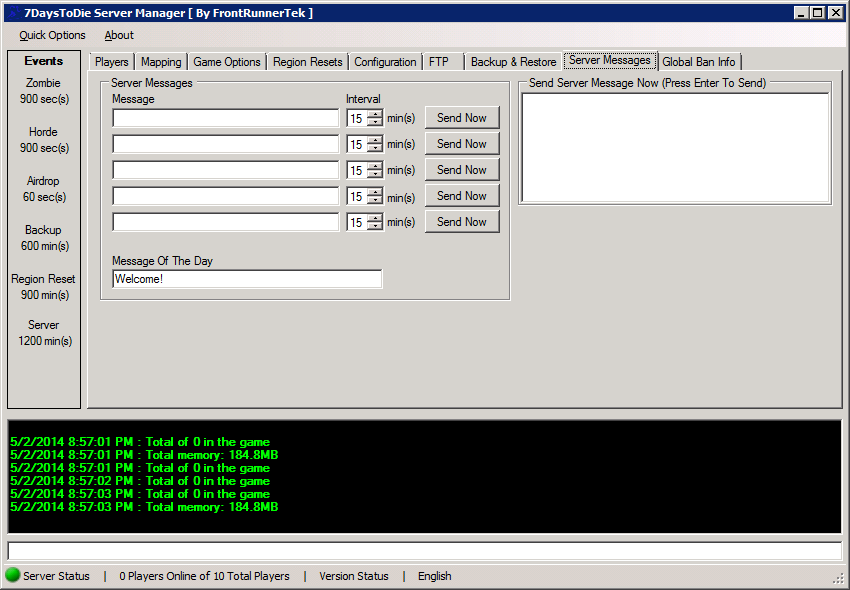Click the second row Send Now button
Viewport: 850px width, 590px height.
462,144
